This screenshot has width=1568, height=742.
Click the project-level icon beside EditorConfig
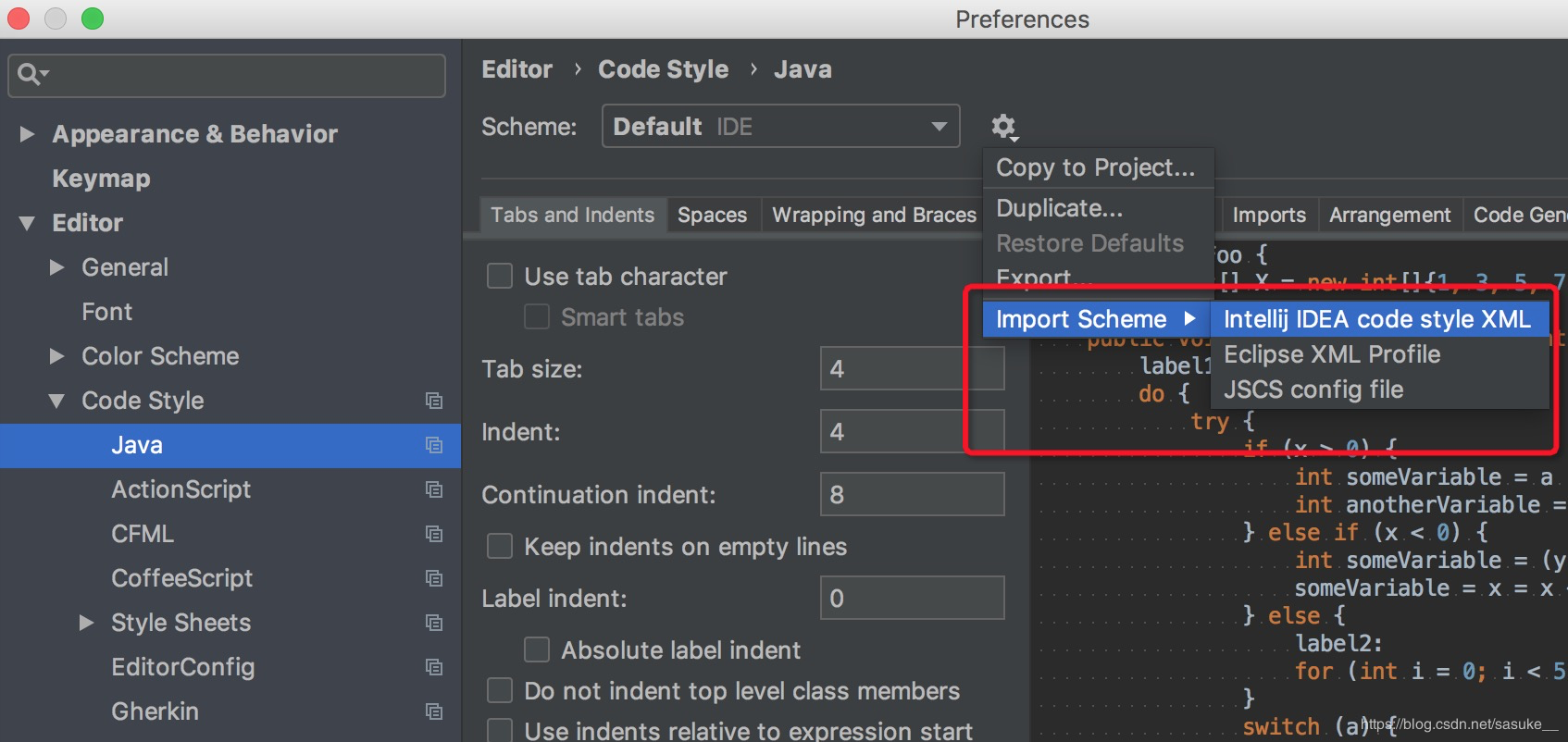(433, 667)
